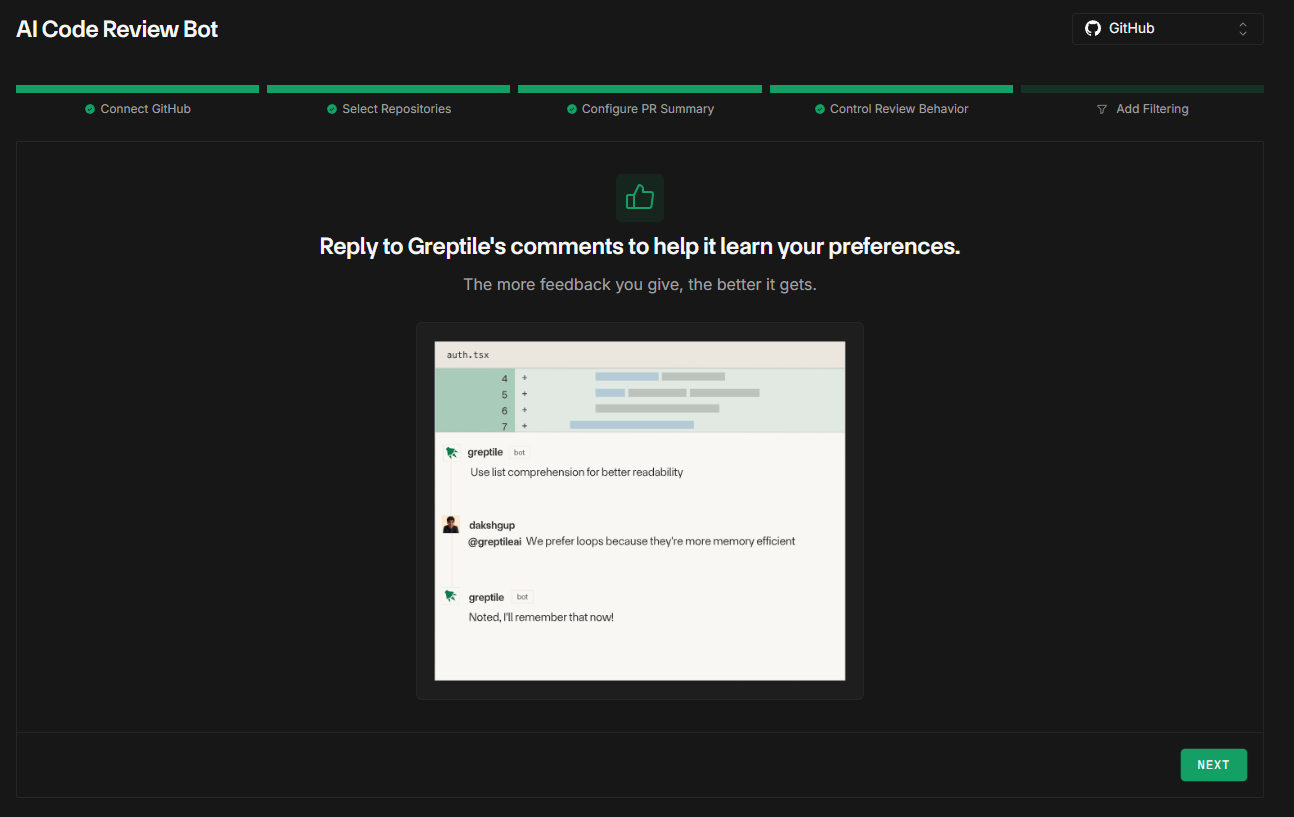
Task: Click the Select Repositories green checkmark icon
Action: point(332,109)
